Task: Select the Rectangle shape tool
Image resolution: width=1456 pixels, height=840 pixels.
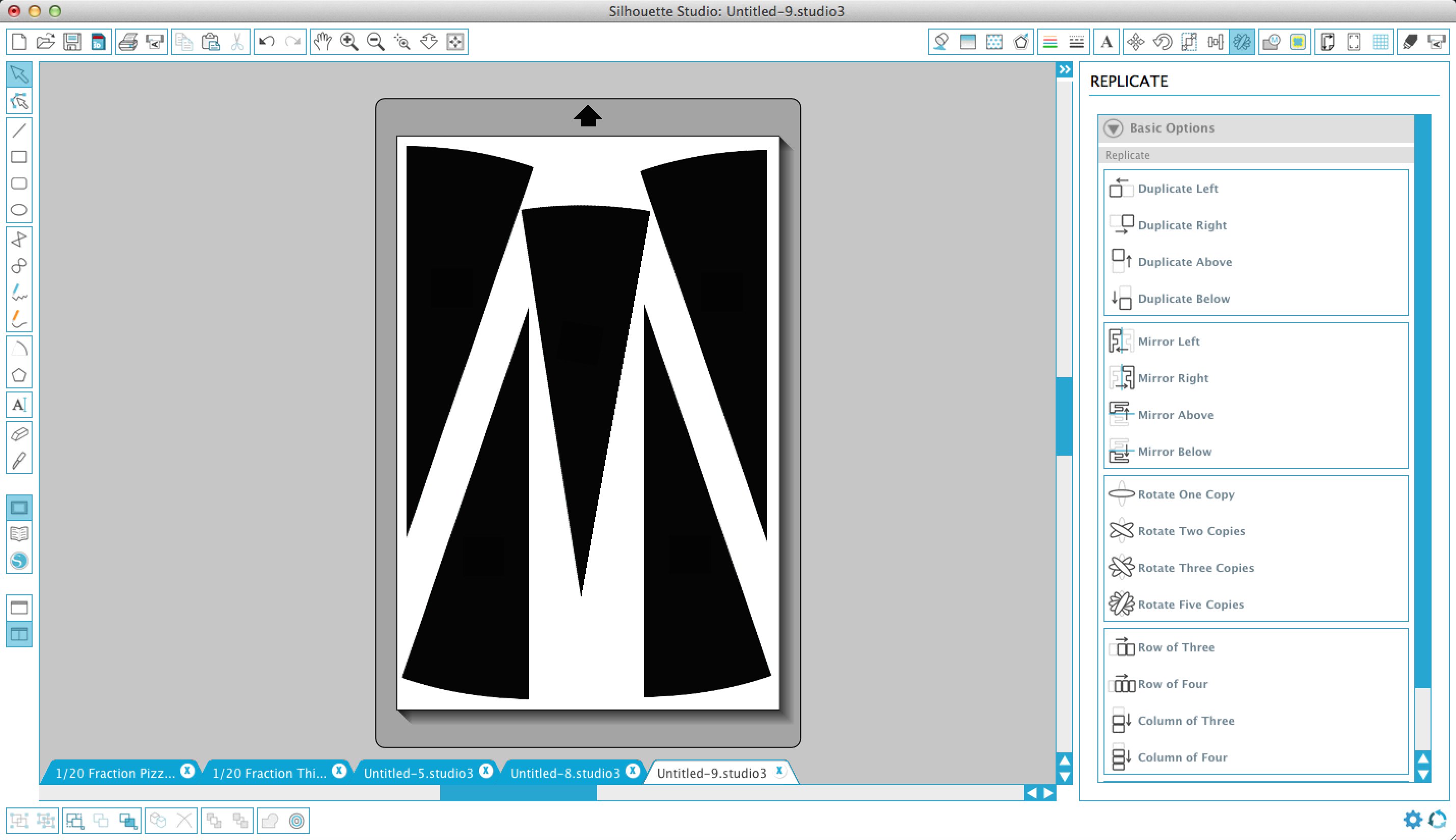Action: click(x=20, y=157)
